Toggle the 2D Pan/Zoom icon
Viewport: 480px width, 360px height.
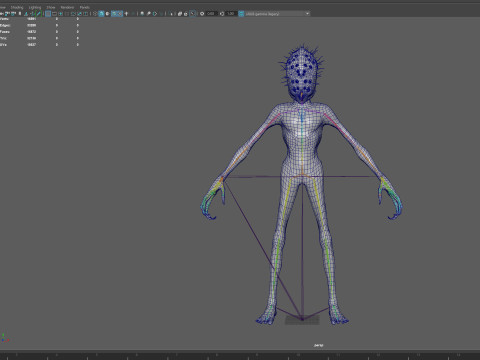32,14
